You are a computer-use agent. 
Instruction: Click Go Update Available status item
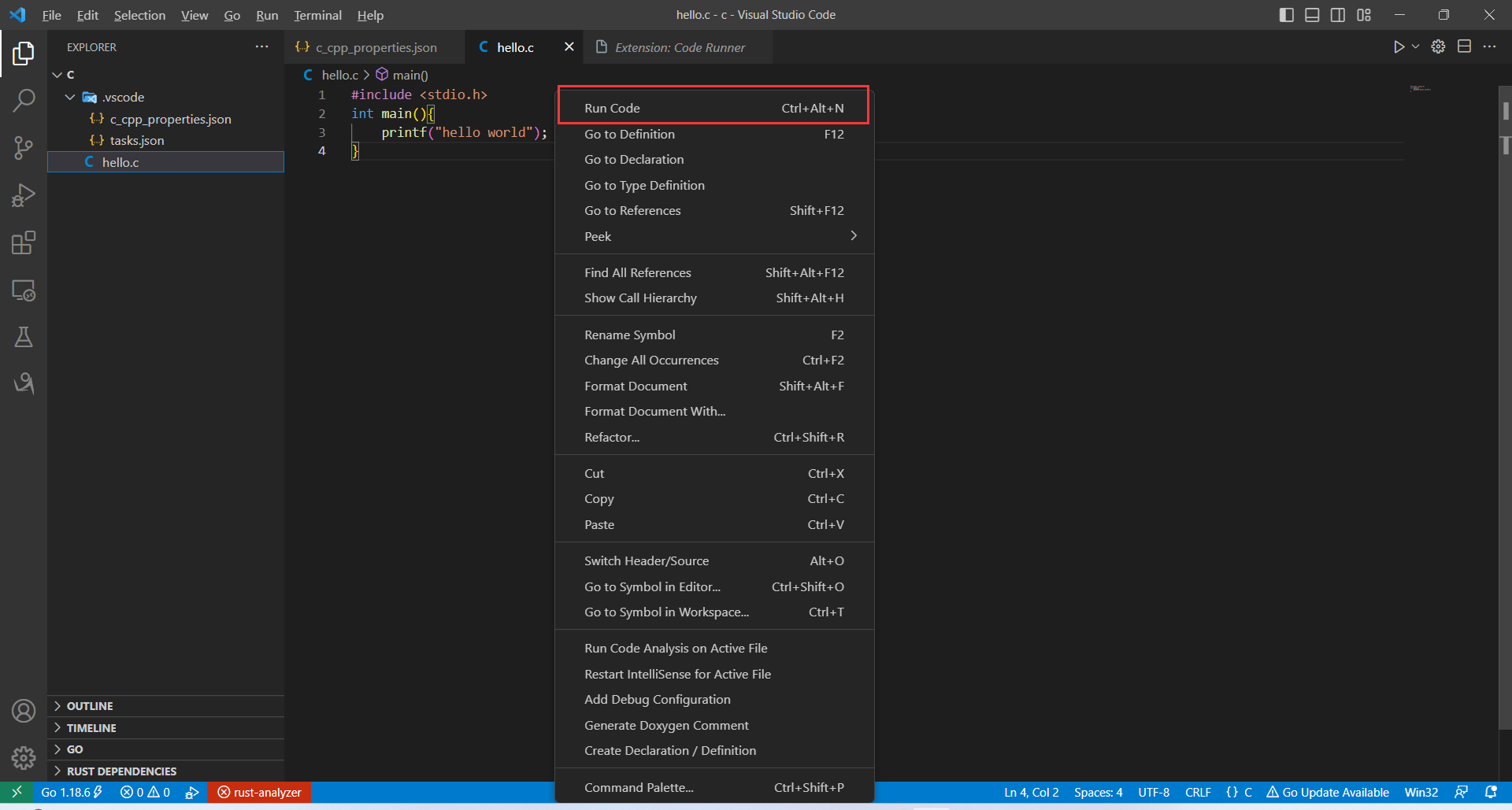click(1328, 792)
